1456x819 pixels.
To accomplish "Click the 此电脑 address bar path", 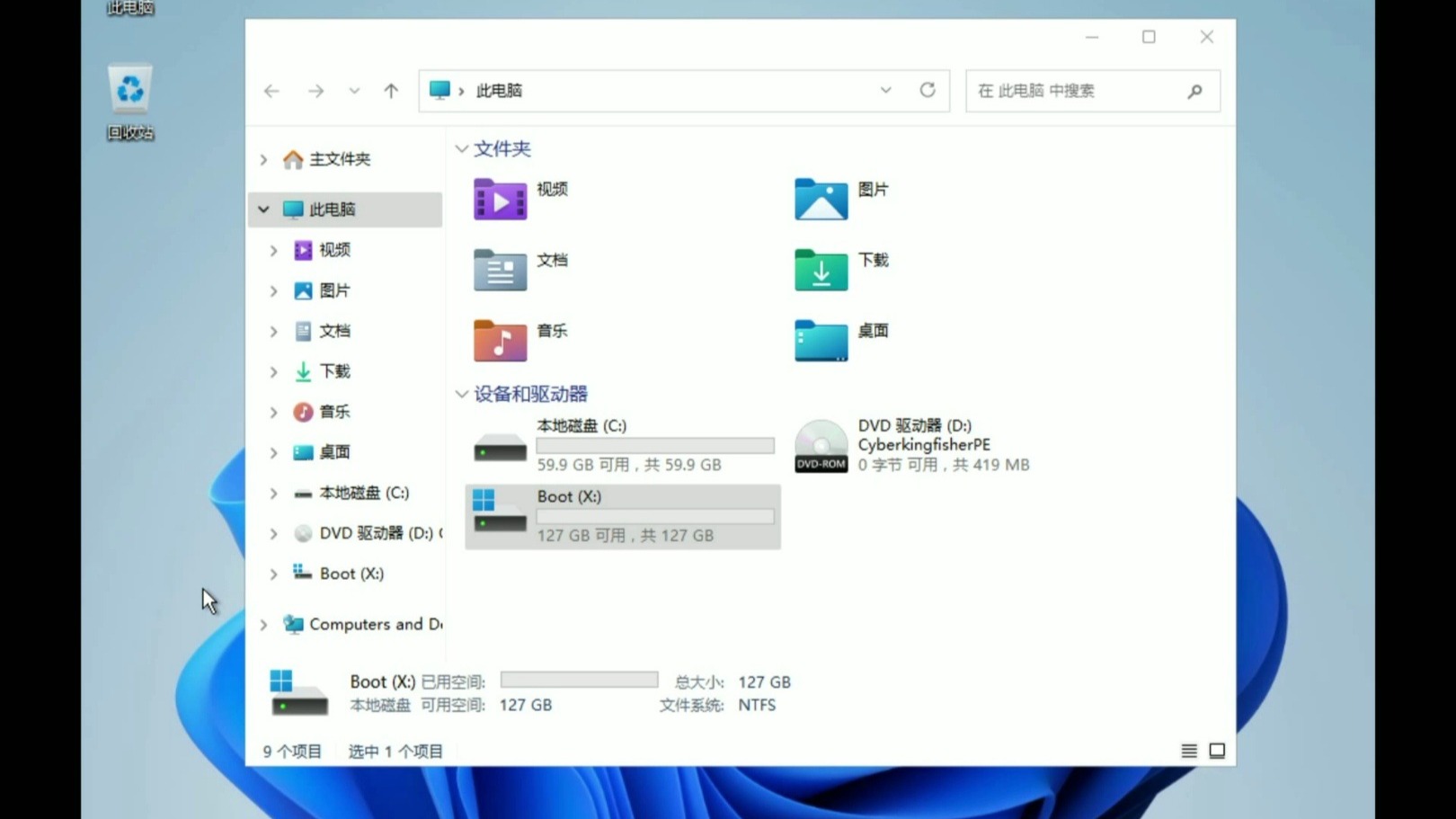I will [x=499, y=91].
